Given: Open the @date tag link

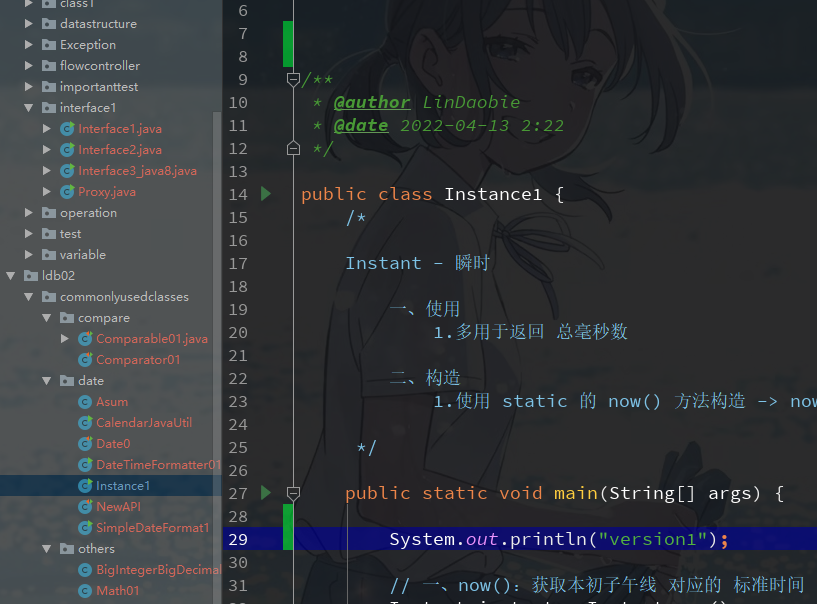Looking at the screenshot, I should click(362, 124).
